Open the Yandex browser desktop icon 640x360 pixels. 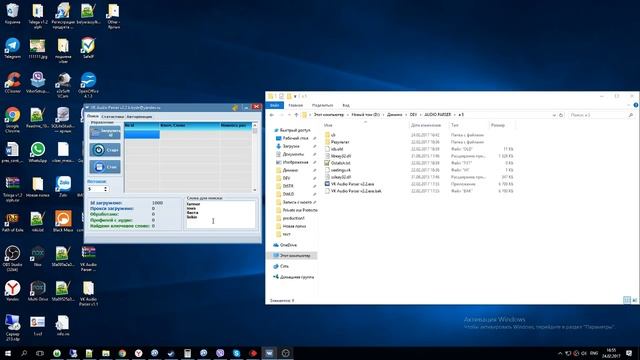(x=12, y=291)
